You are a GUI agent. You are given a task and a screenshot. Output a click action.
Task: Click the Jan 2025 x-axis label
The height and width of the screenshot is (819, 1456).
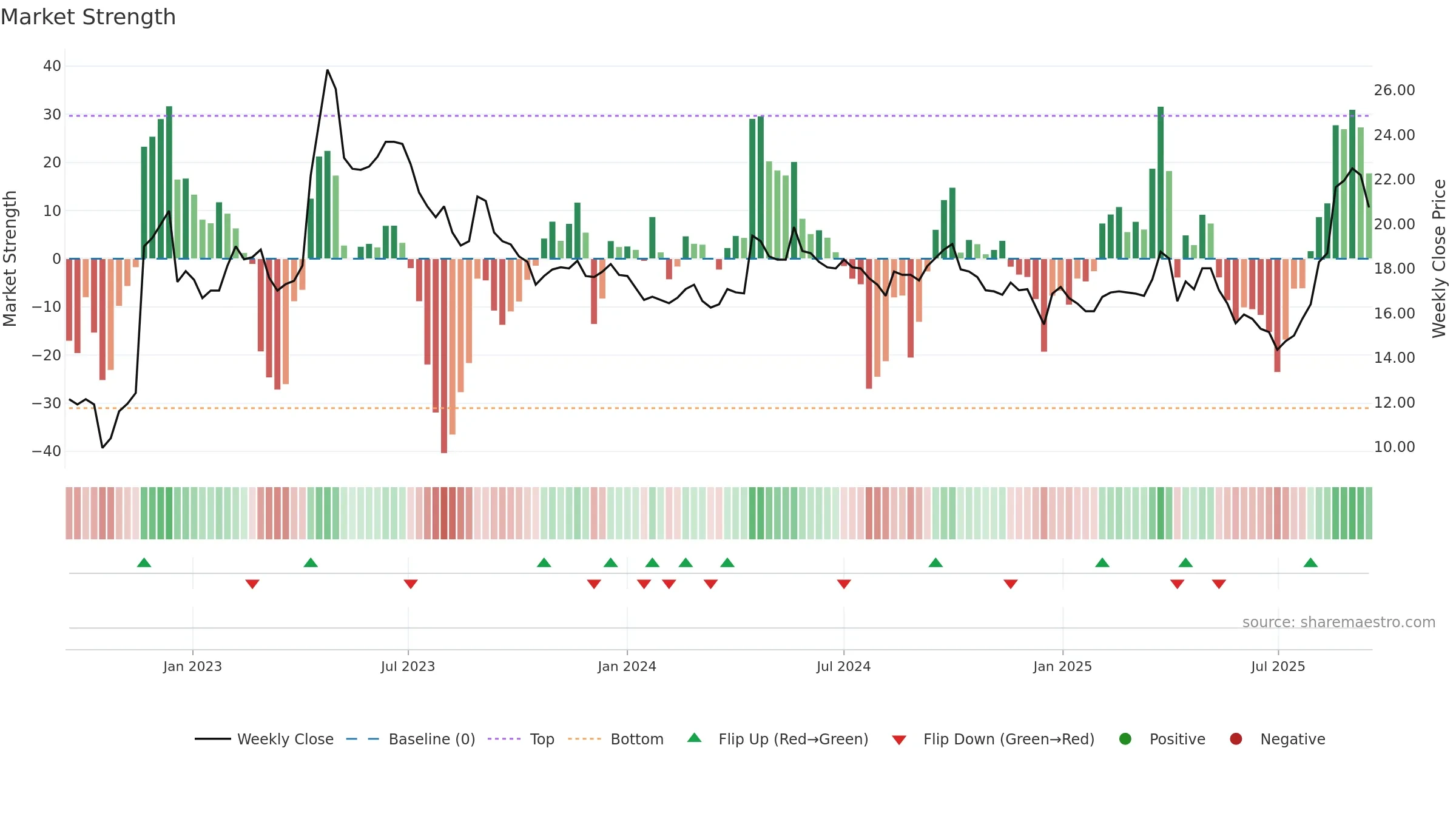1062,666
